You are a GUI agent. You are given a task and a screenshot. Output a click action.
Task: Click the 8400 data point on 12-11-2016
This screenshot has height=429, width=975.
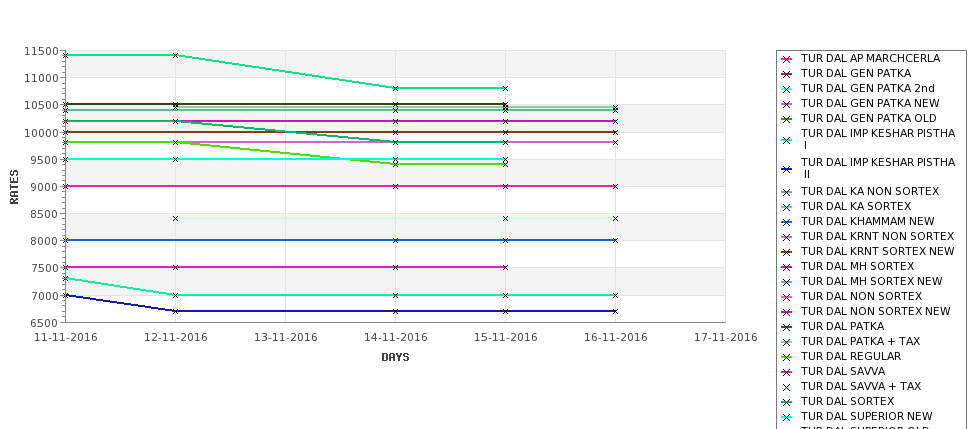point(175,219)
